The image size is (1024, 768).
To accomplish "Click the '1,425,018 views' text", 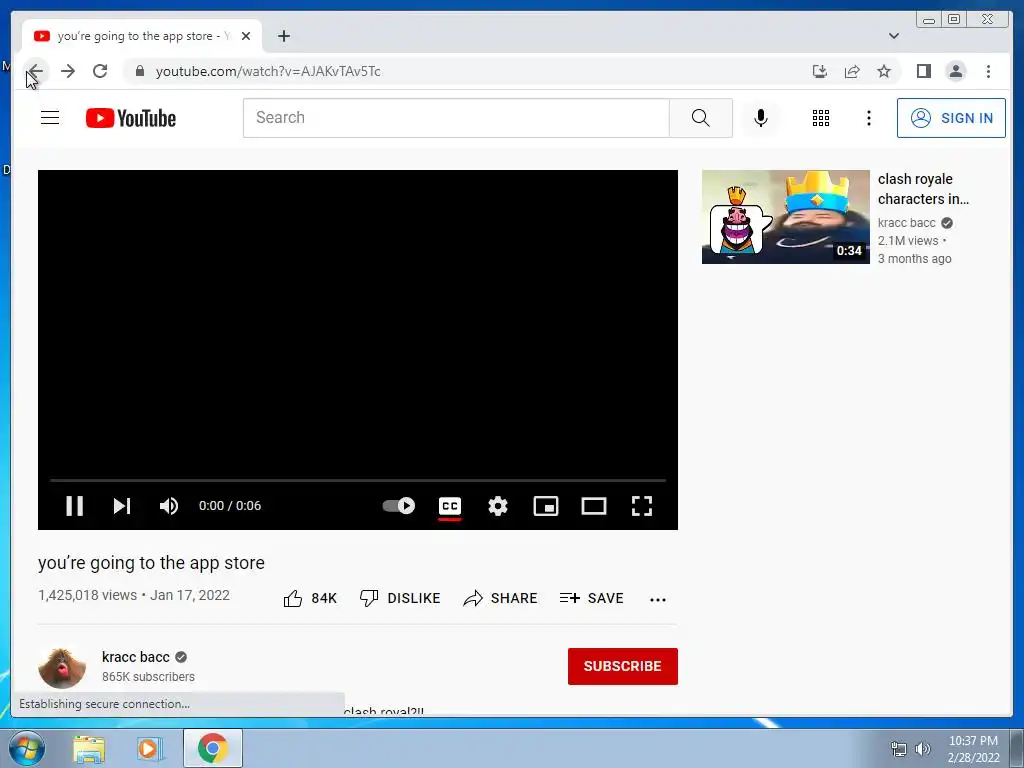I will (88, 595).
